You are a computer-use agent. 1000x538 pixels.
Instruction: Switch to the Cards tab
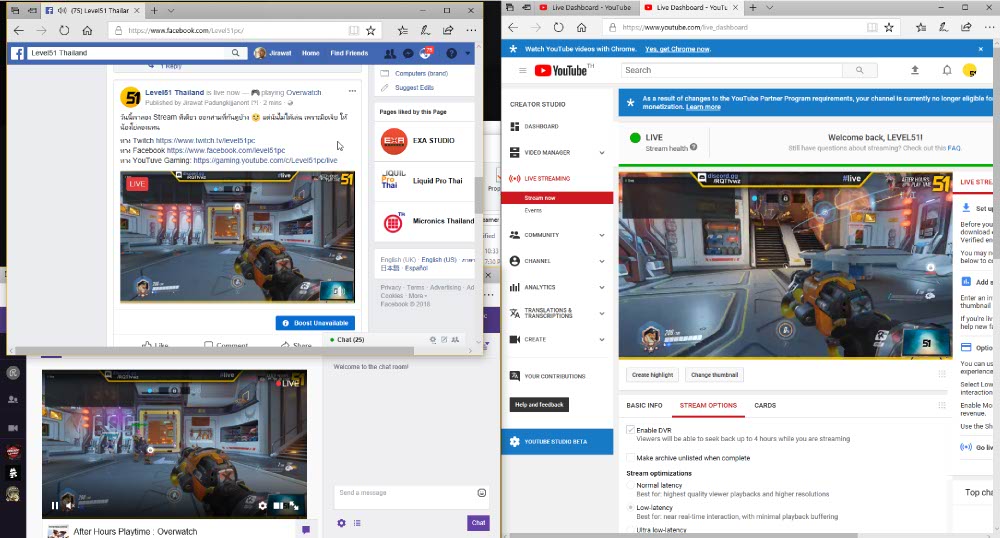[x=765, y=406]
